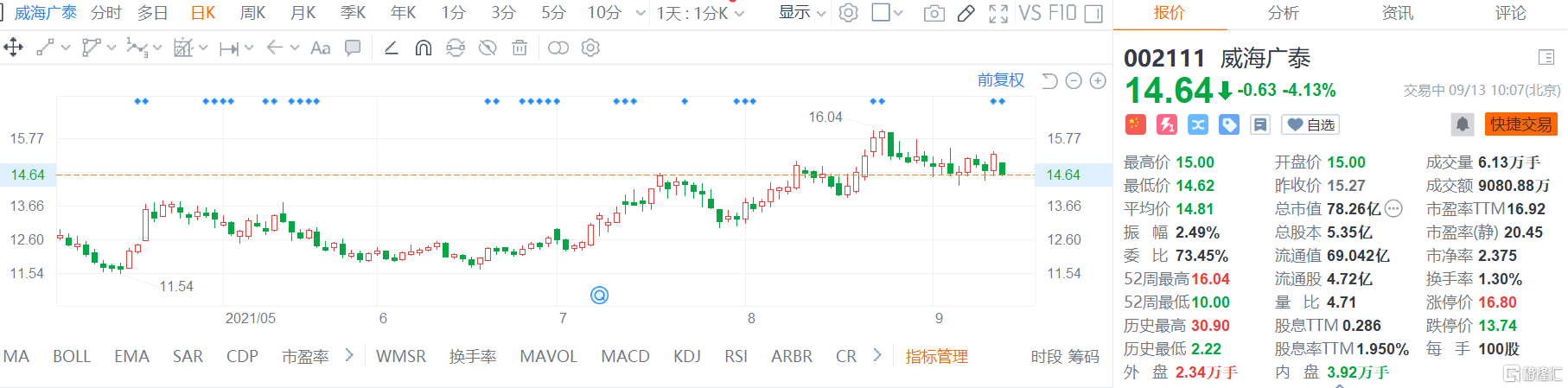Click the red lightning Level-1 icon
Screen dimensions: 1568x388
[x=1167, y=124]
